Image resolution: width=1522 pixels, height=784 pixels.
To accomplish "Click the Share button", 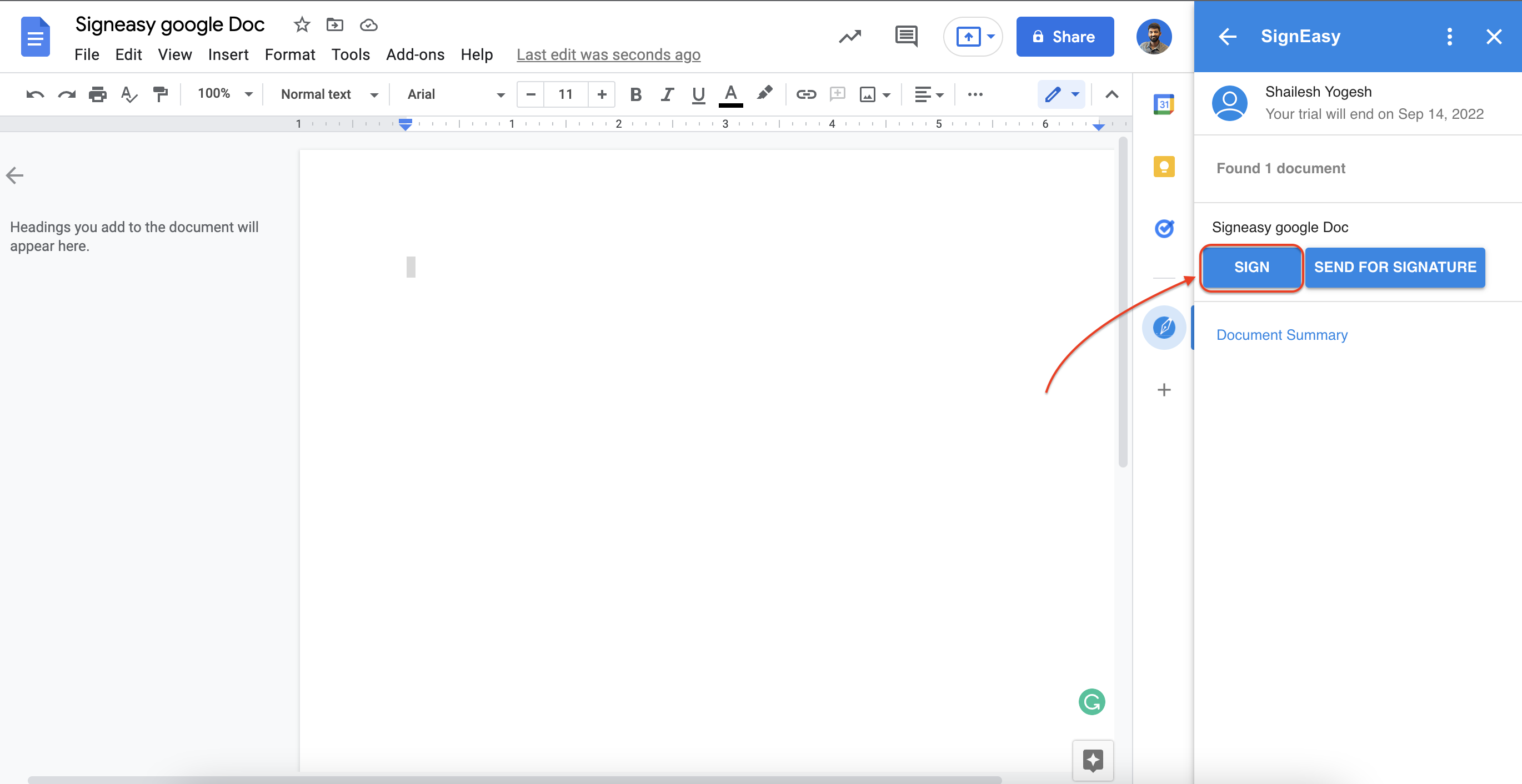I will click(1065, 37).
